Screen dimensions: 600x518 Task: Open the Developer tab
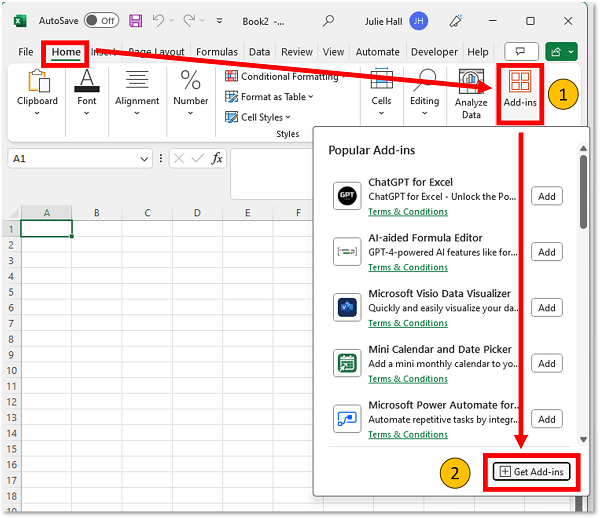click(x=434, y=52)
